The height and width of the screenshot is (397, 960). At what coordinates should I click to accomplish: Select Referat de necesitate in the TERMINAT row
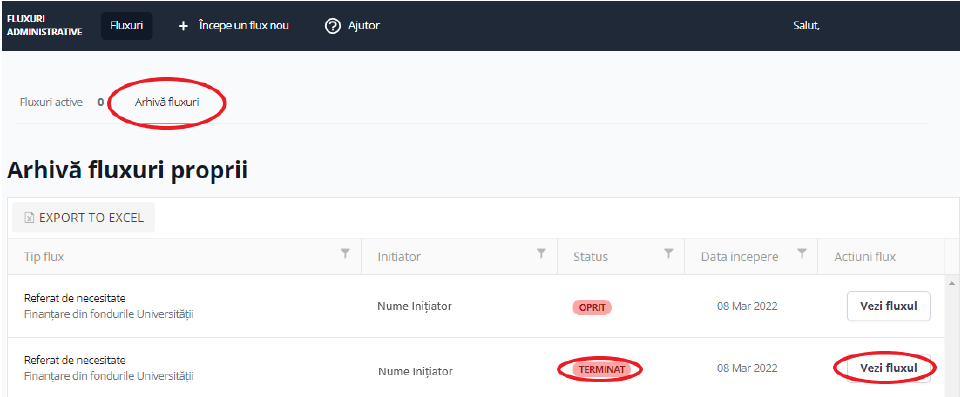coord(75,360)
